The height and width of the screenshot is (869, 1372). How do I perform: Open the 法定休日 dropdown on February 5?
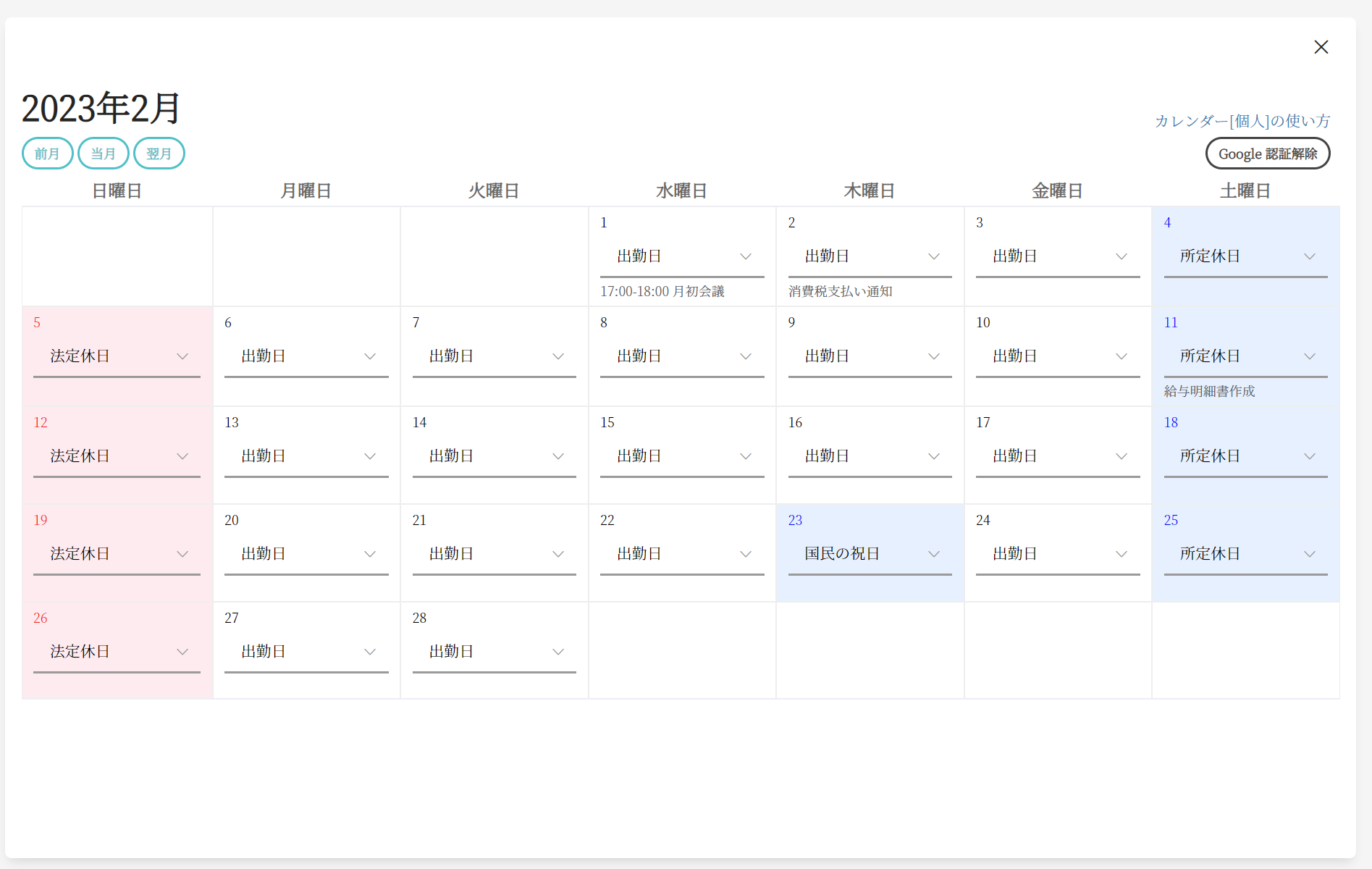point(117,356)
